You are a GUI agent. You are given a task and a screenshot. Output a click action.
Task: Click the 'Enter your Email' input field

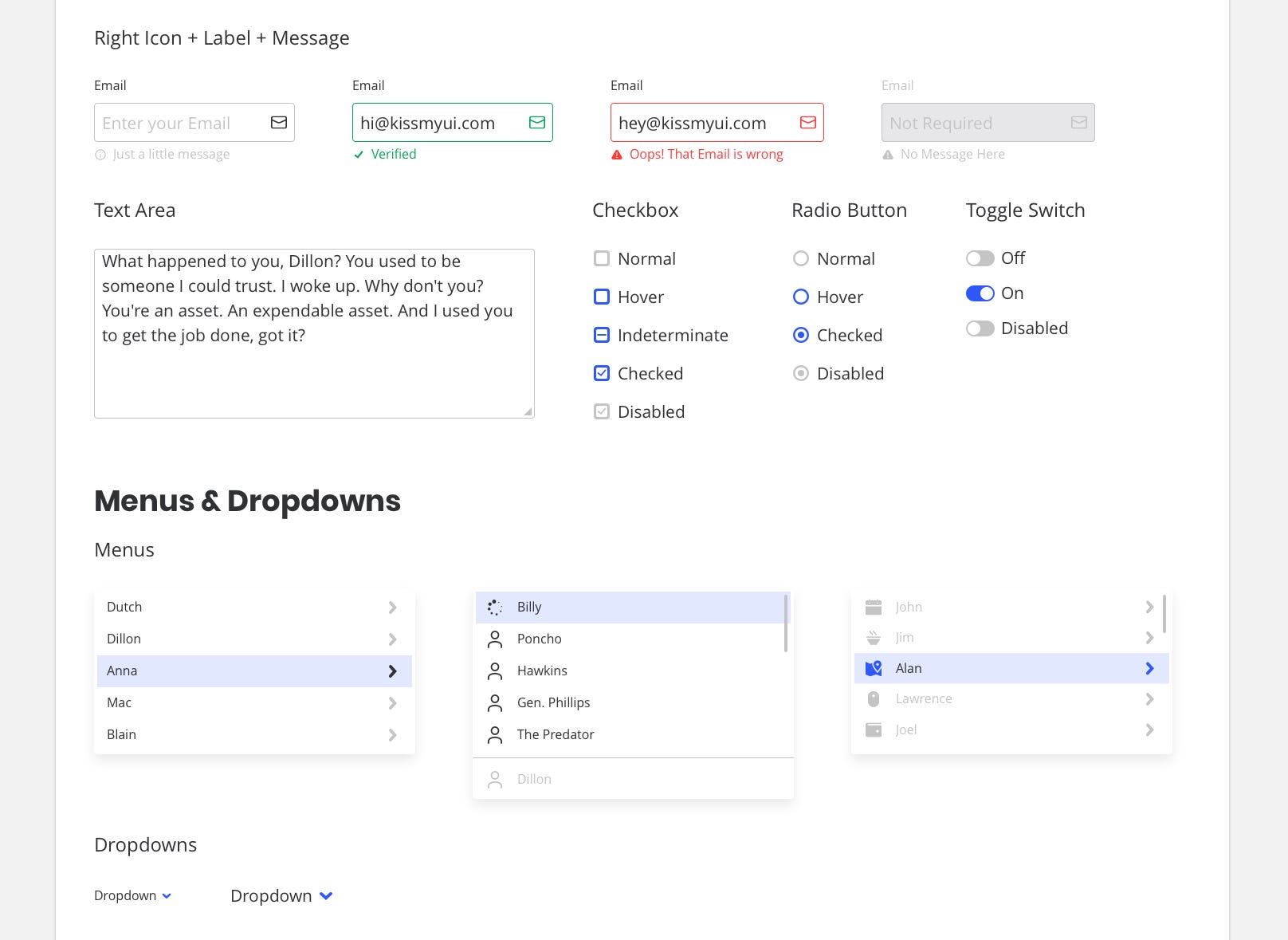(194, 123)
